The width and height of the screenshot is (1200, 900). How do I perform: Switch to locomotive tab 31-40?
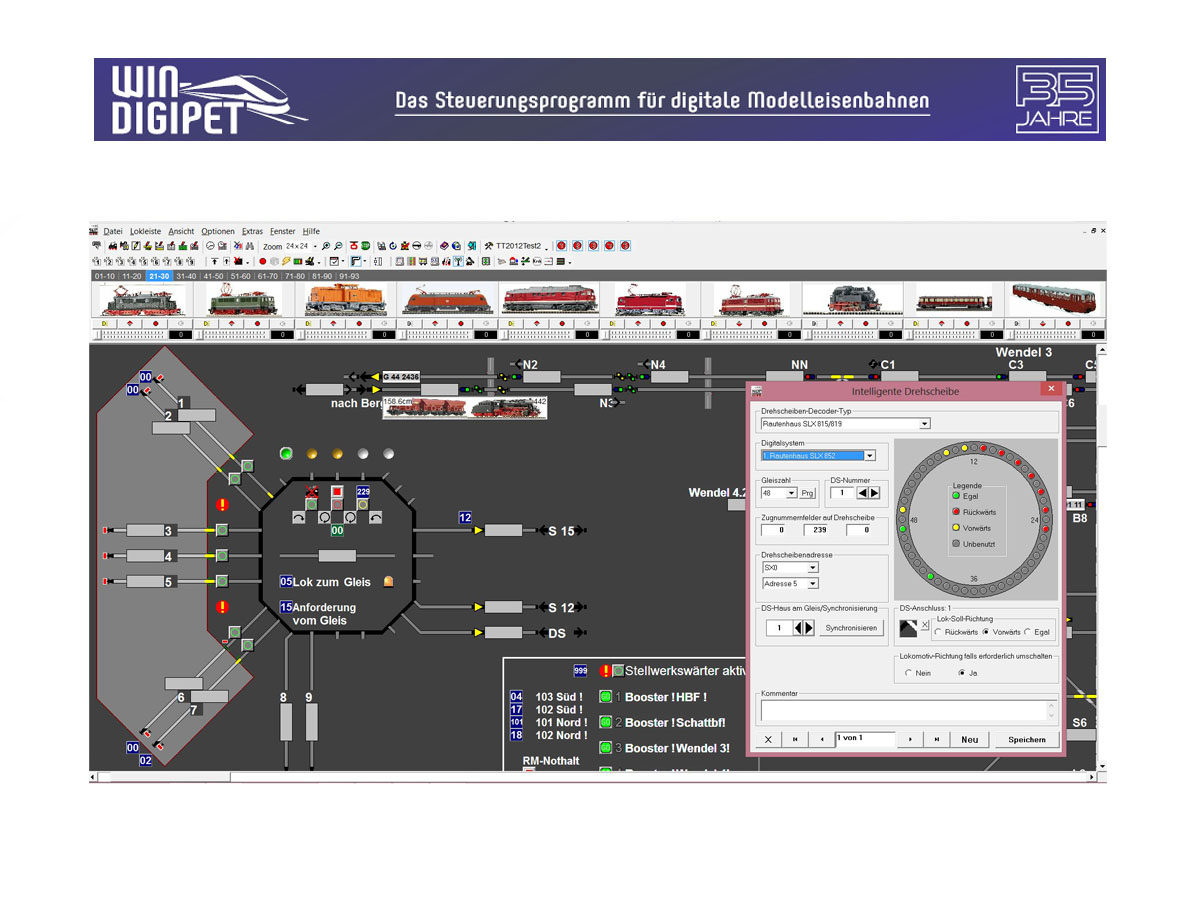[x=186, y=275]
